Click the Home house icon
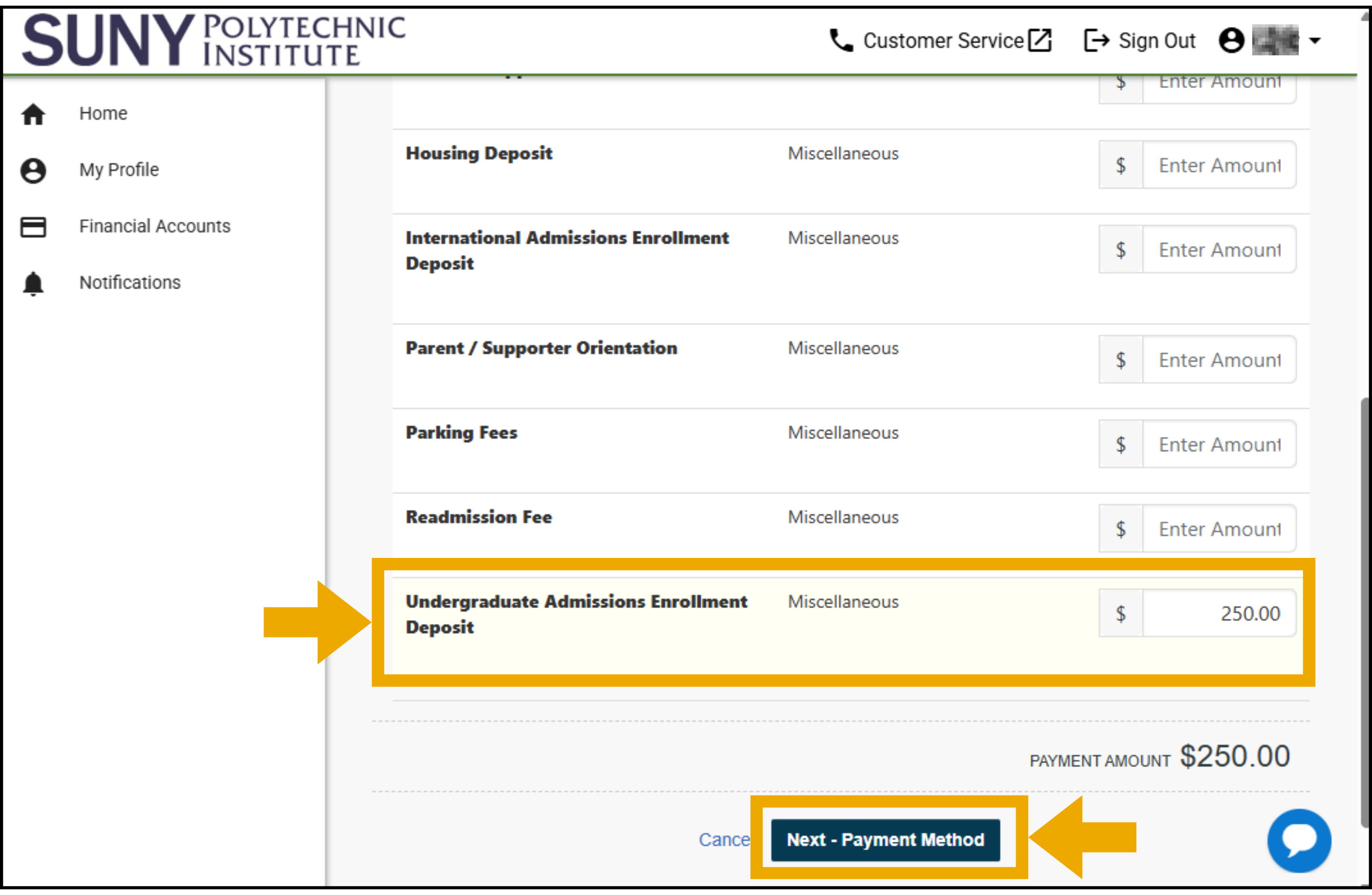The image size is (1372, 895). point(33,114)
